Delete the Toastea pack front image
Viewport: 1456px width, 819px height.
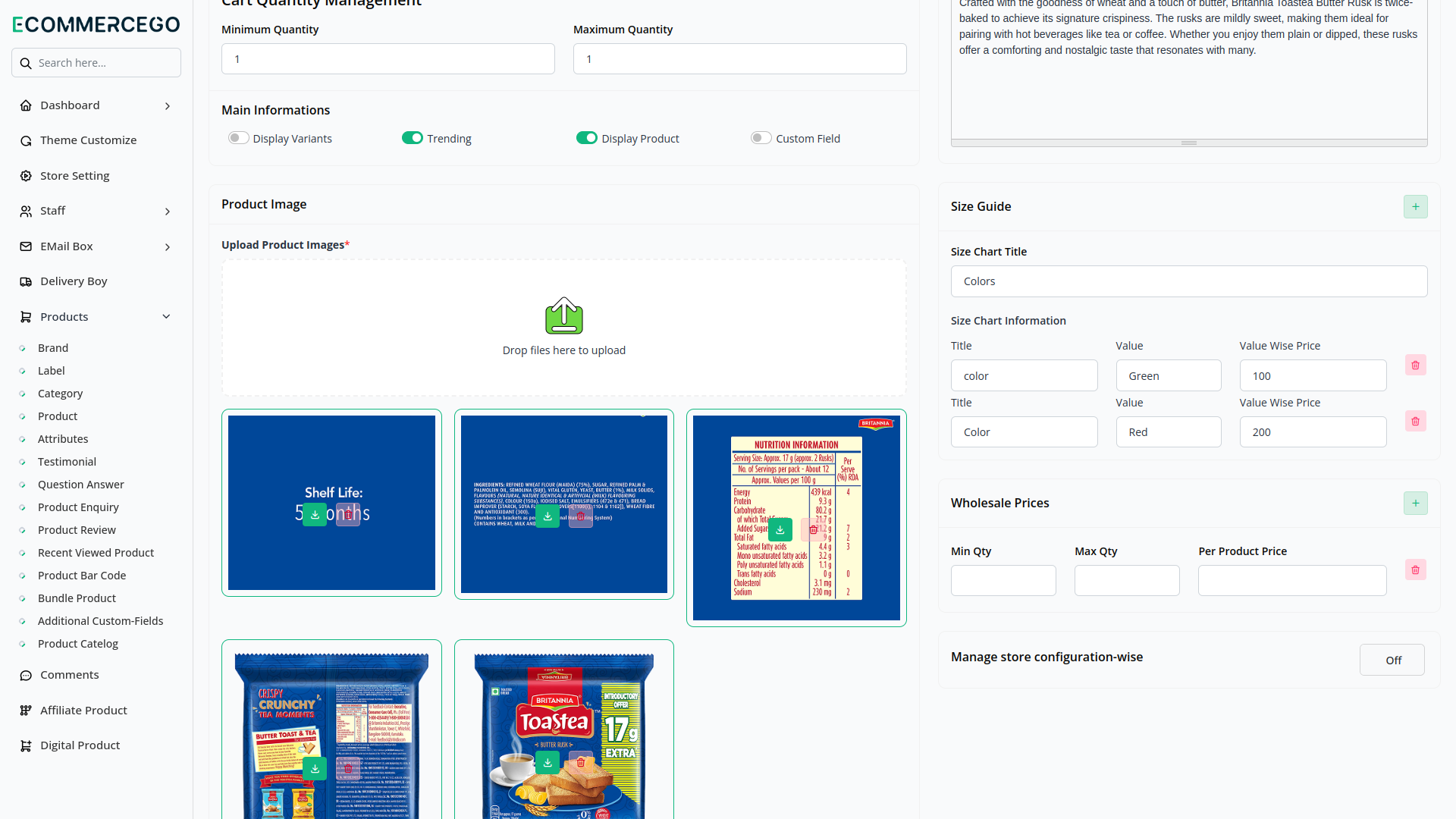(x=581, y=762)
